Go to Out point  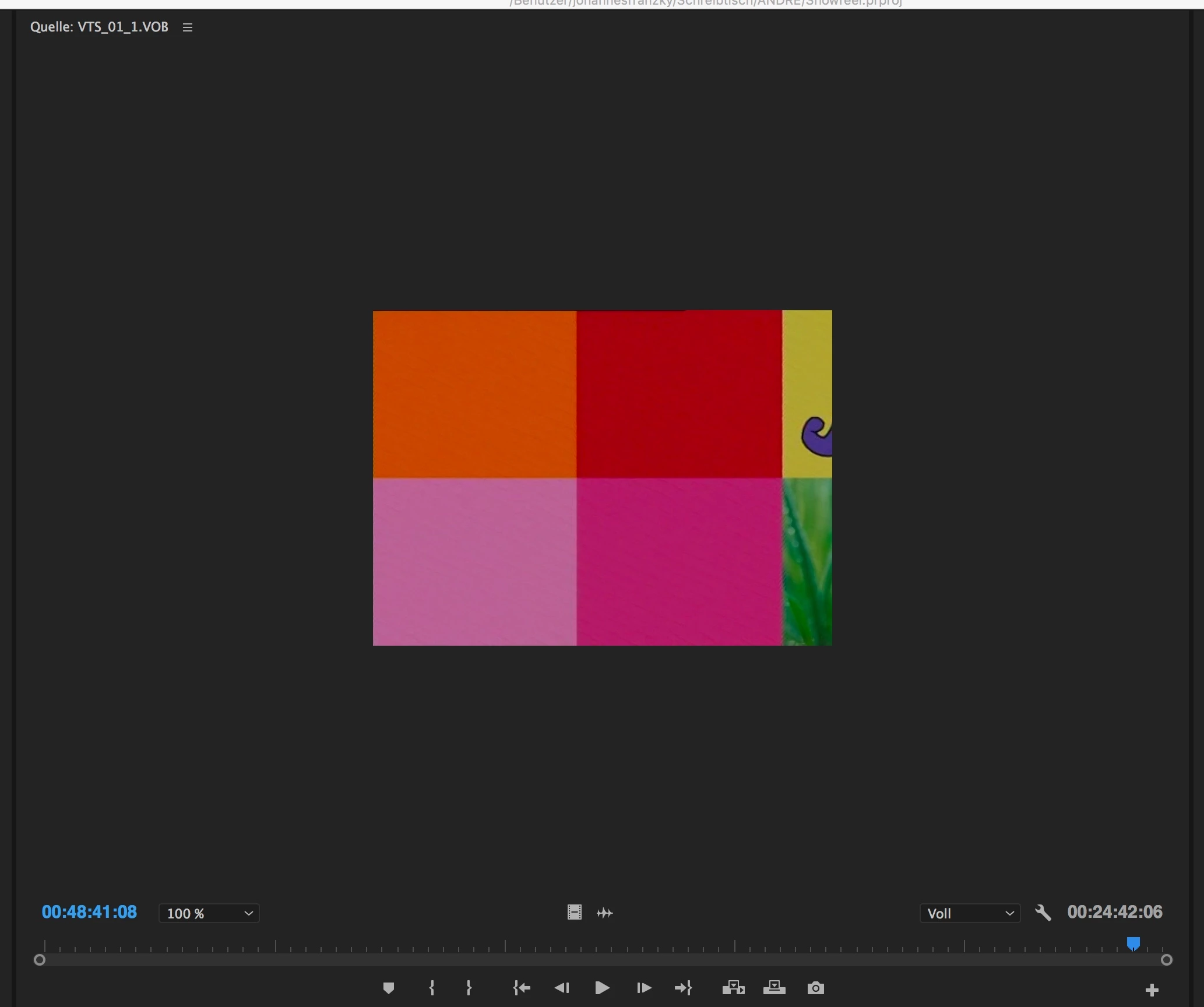pos(683,988)
